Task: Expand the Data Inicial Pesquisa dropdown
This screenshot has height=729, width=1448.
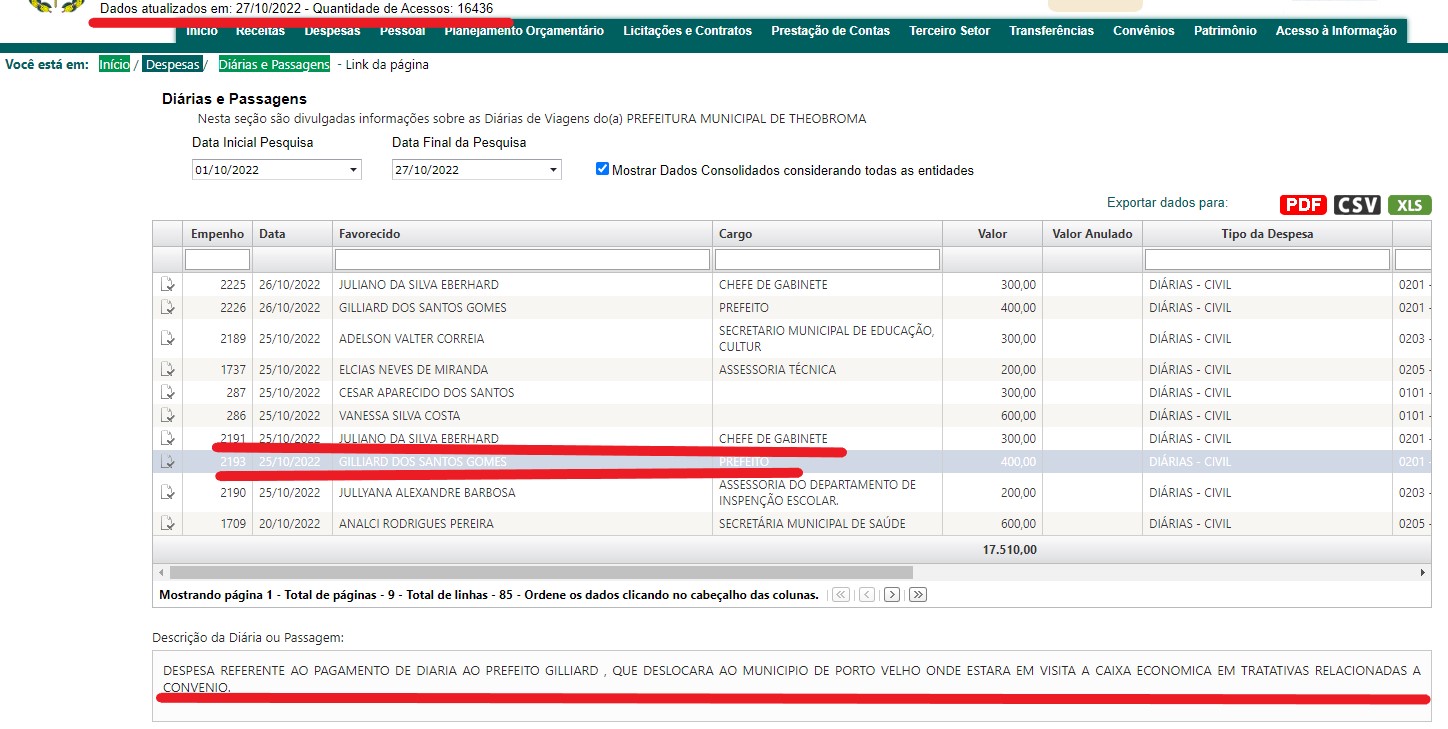Action: point(354,171)
